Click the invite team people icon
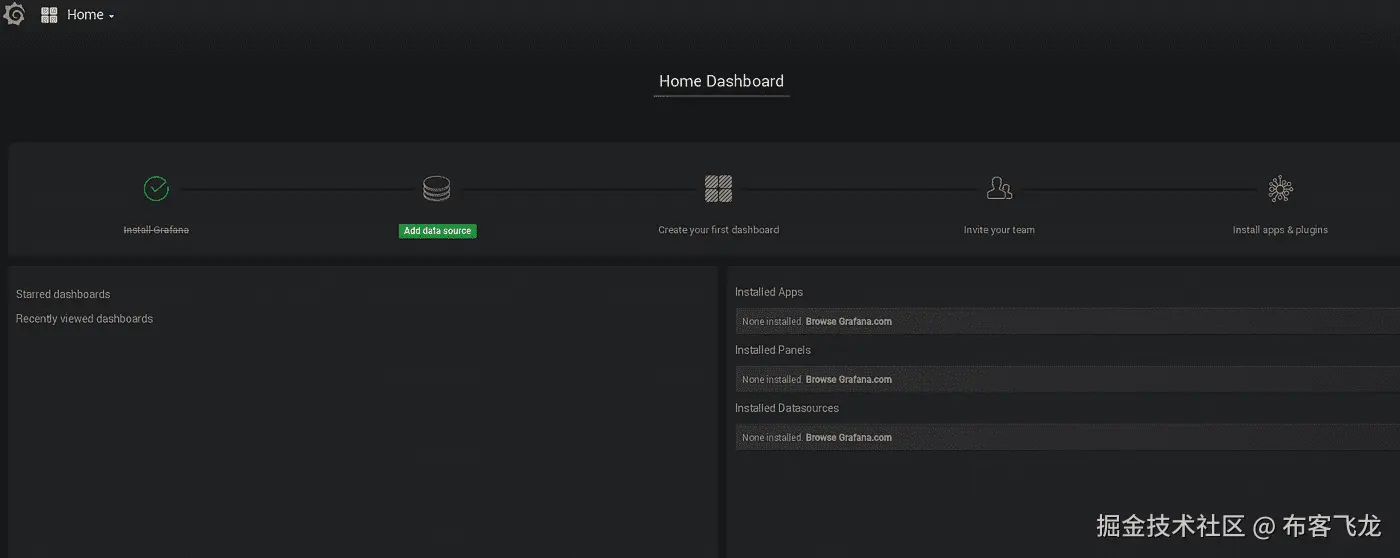The height and width of the screenshot is (558, 1400). point(999,188)
